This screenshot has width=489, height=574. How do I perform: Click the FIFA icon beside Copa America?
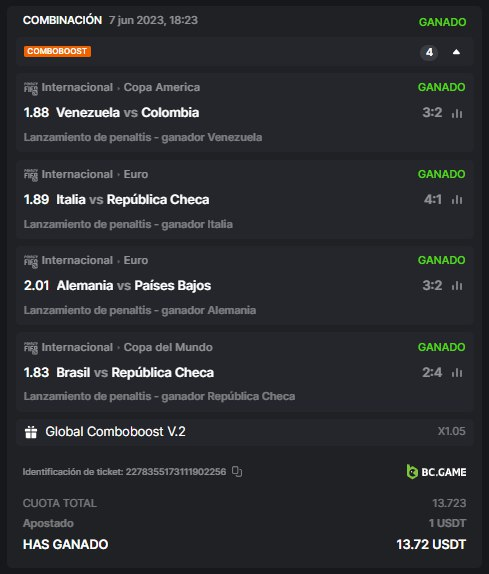[x=31, y=88]
